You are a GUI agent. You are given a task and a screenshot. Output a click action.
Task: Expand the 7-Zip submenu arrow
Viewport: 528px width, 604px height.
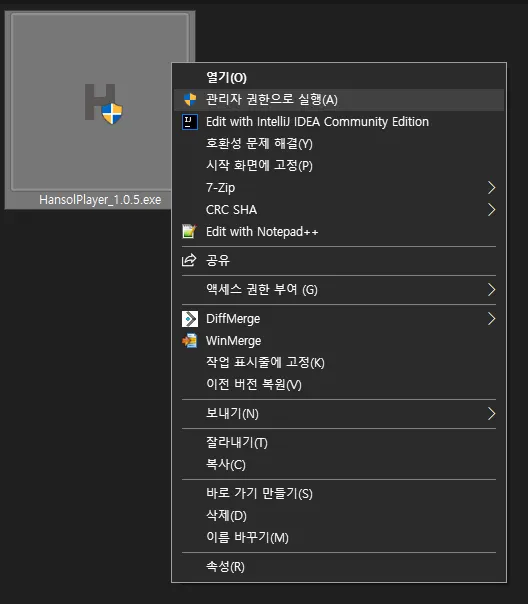point(491,188)
